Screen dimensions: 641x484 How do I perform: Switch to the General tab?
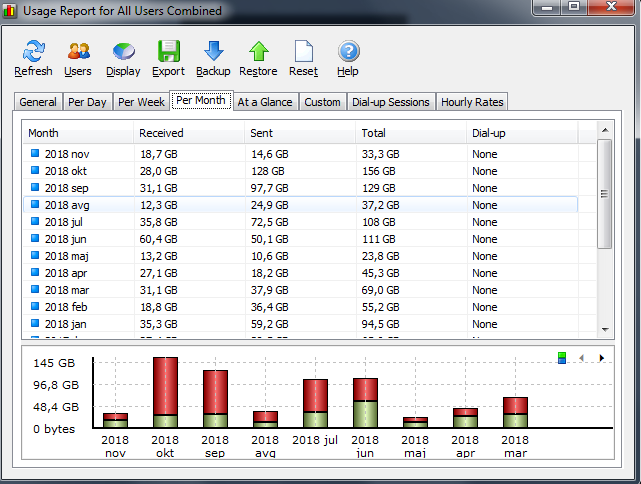[x=38, y=102]
